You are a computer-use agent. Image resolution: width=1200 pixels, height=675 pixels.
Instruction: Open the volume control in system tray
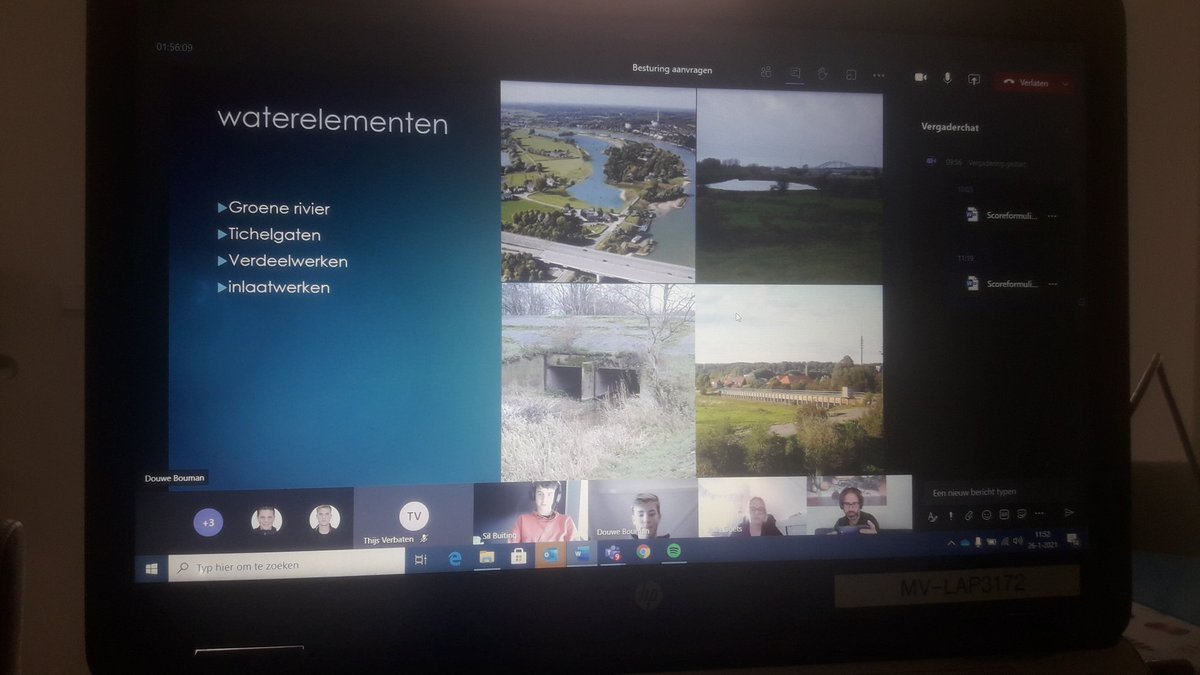click(1017, 540)
